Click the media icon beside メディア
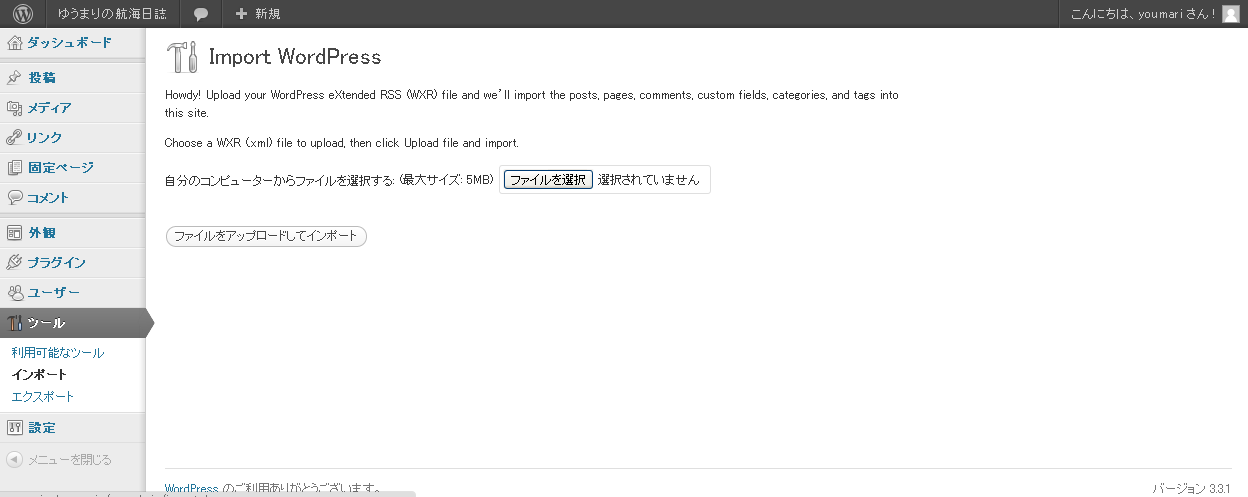The height and width of the screenshot is (497, 1248). point(14,107)
